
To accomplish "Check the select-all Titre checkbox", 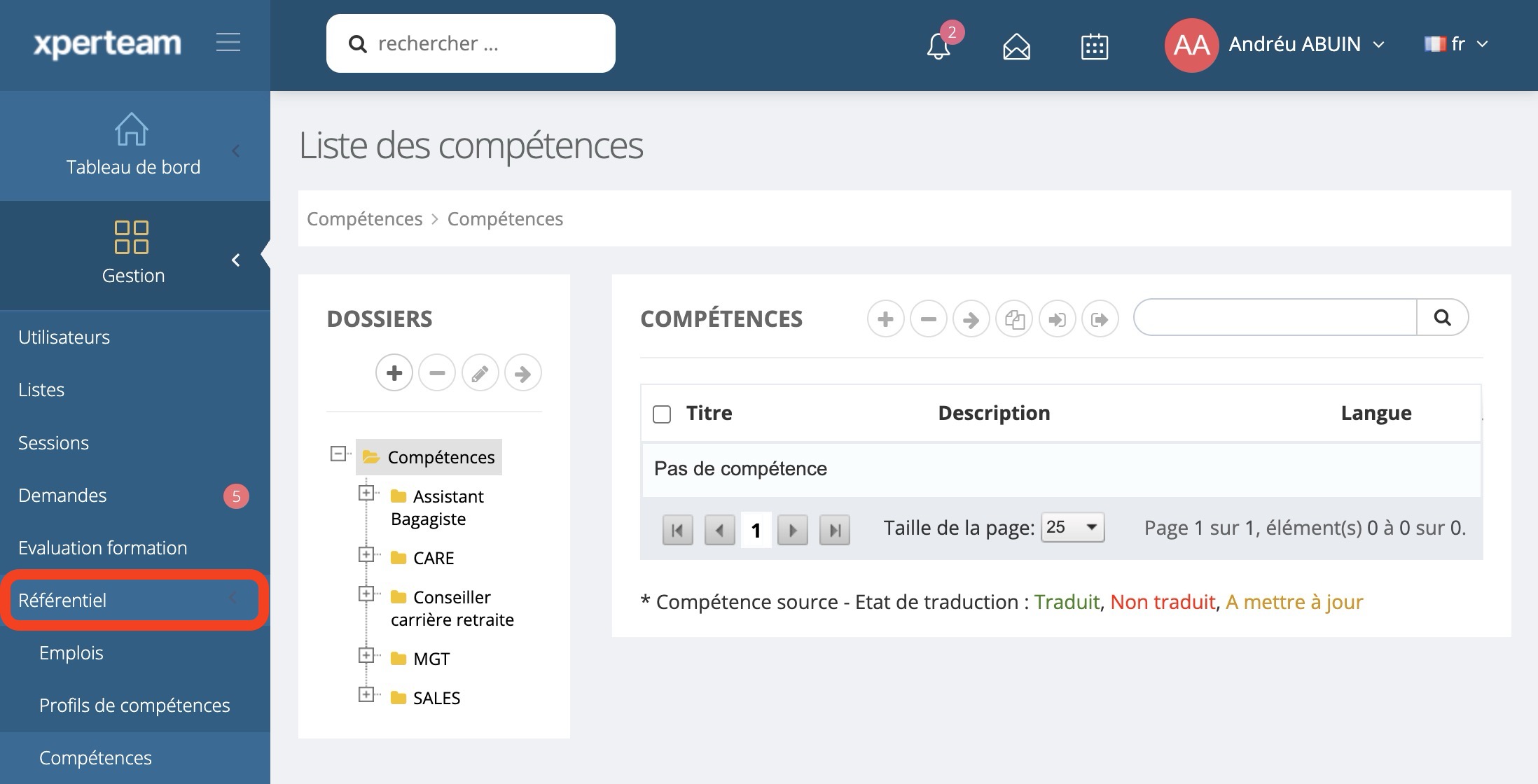I will (x=662, y=414).
